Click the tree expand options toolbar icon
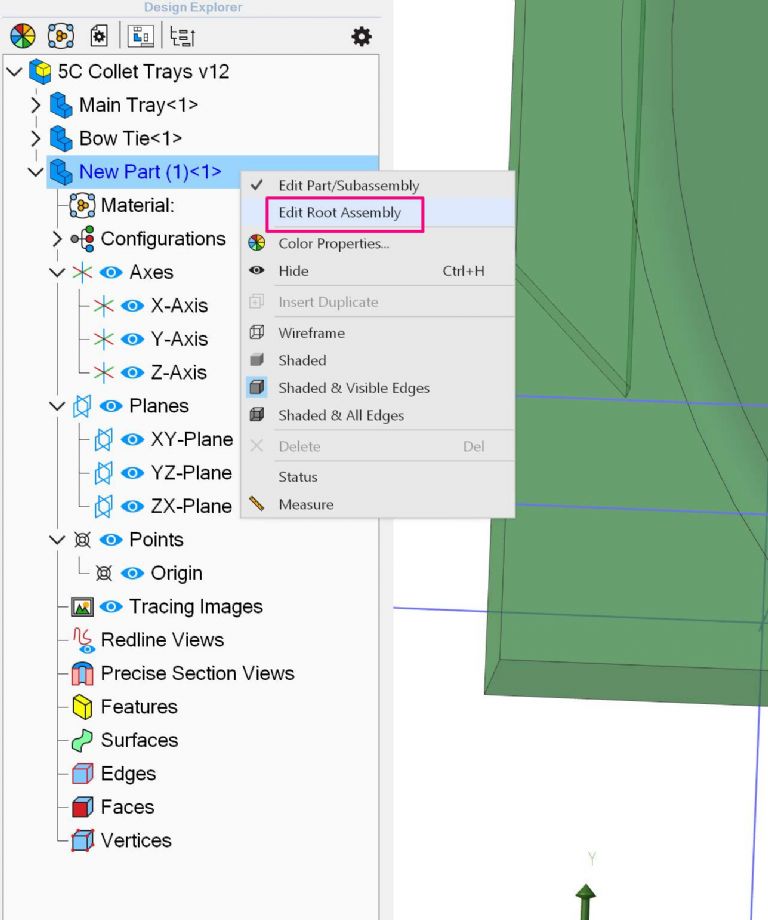The image size is (768, 920). click(x=182, y=36)
